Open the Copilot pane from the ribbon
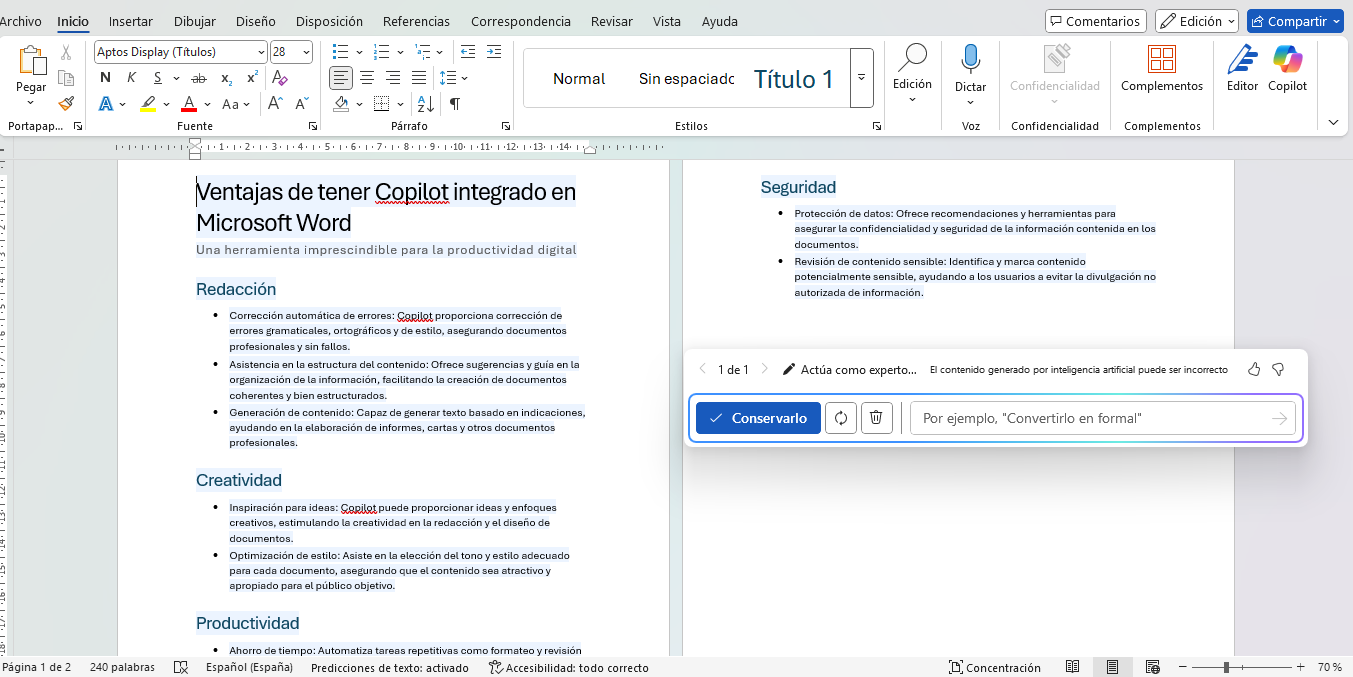Screen dimensions: 1353x677 point(1287,69)
